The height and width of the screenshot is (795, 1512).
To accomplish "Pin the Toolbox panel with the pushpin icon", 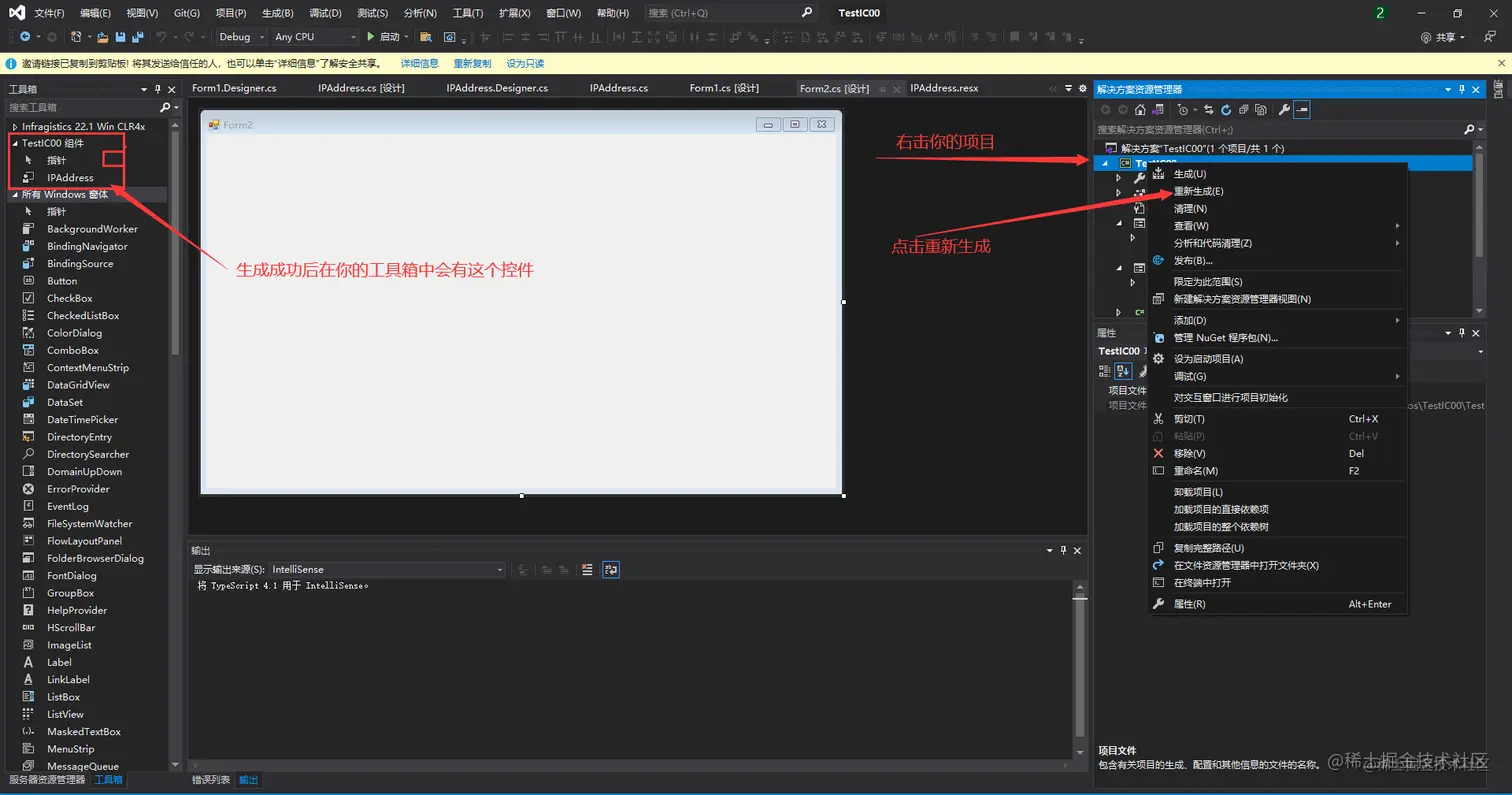I will click(158, 89).
